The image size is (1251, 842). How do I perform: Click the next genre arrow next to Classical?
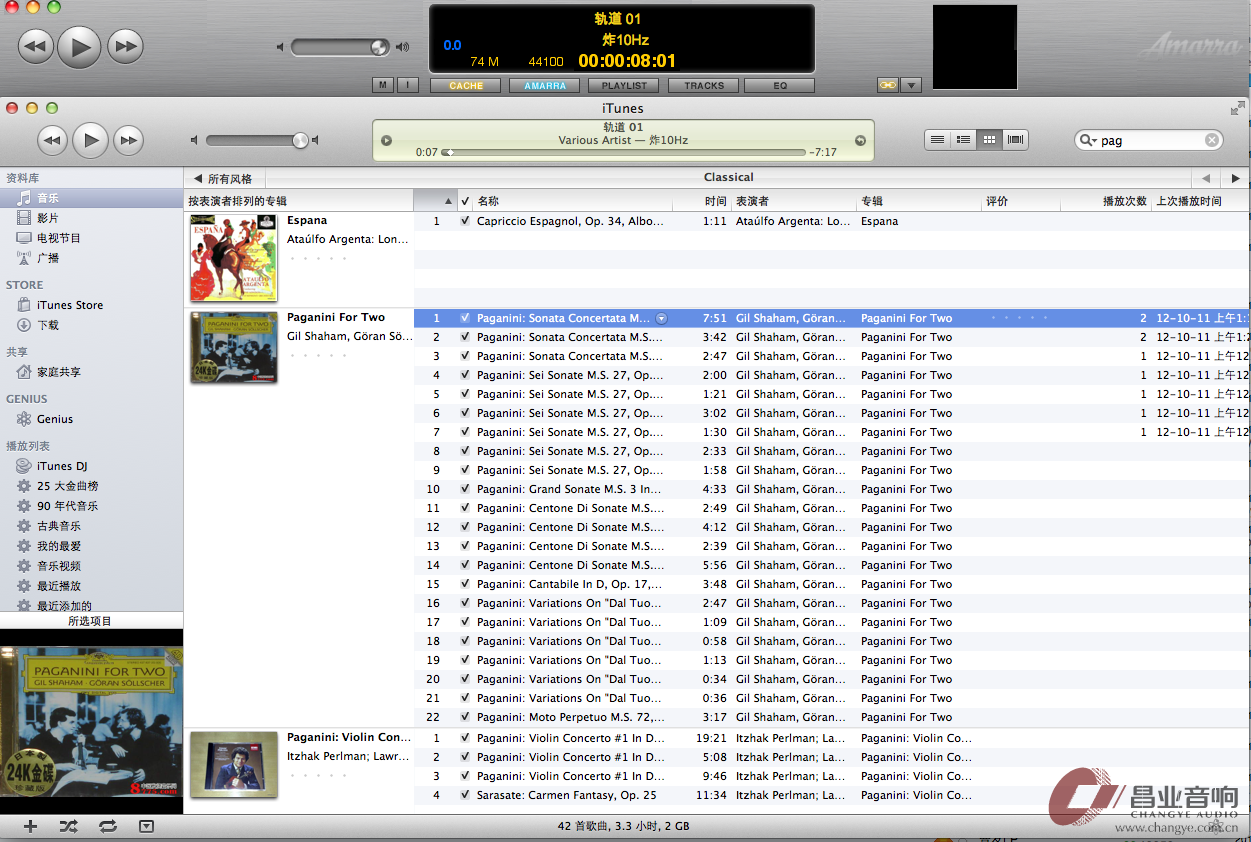(x=1236, y=178)
